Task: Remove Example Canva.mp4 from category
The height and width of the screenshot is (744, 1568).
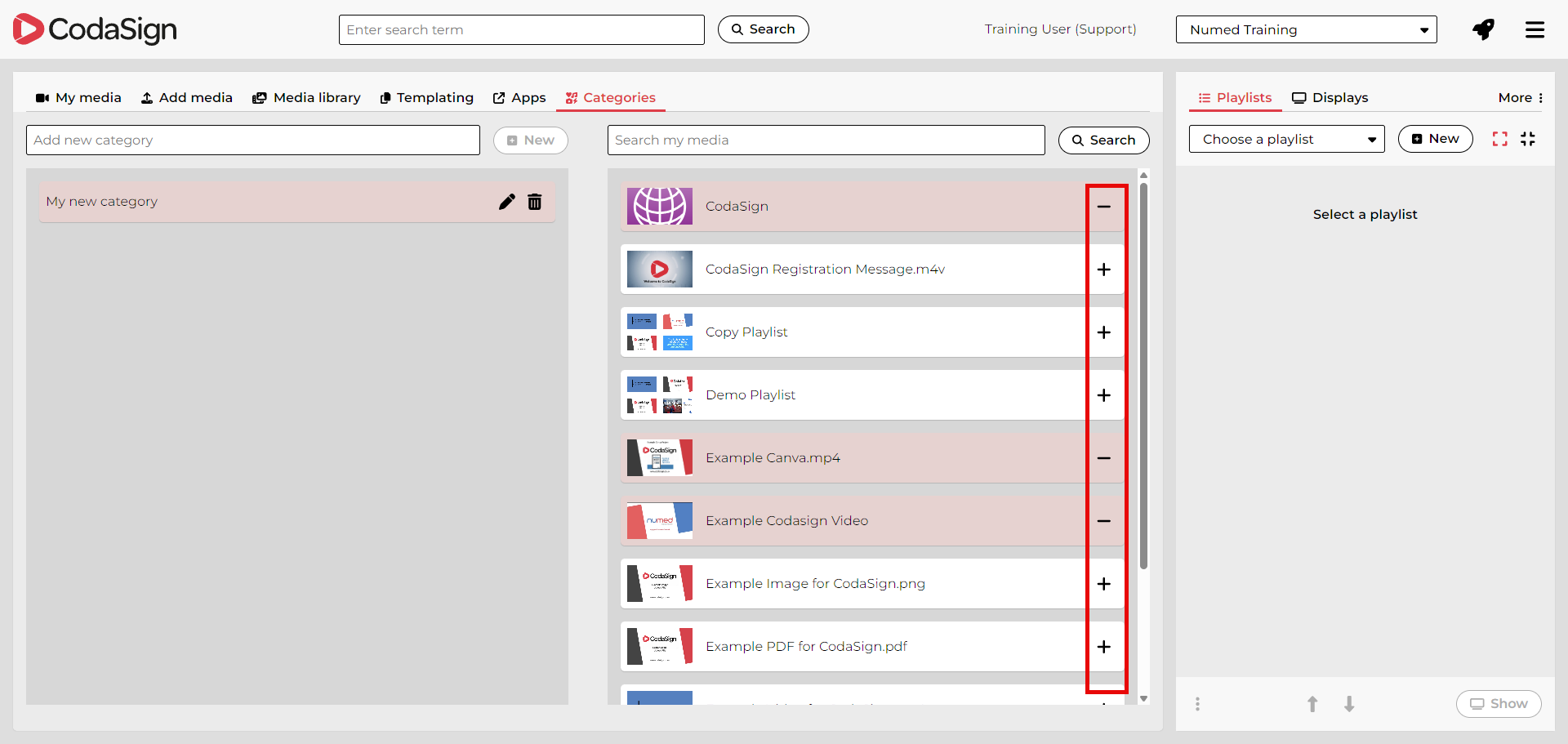Action: point(1103,458)
